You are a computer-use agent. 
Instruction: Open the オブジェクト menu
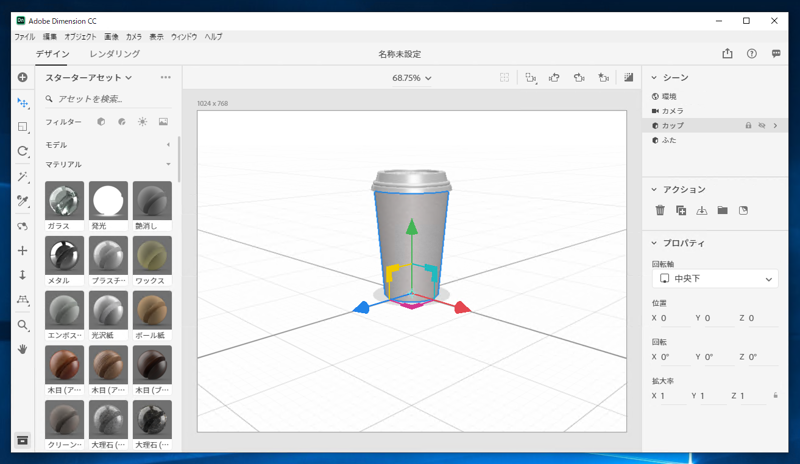tap(80, 37)
